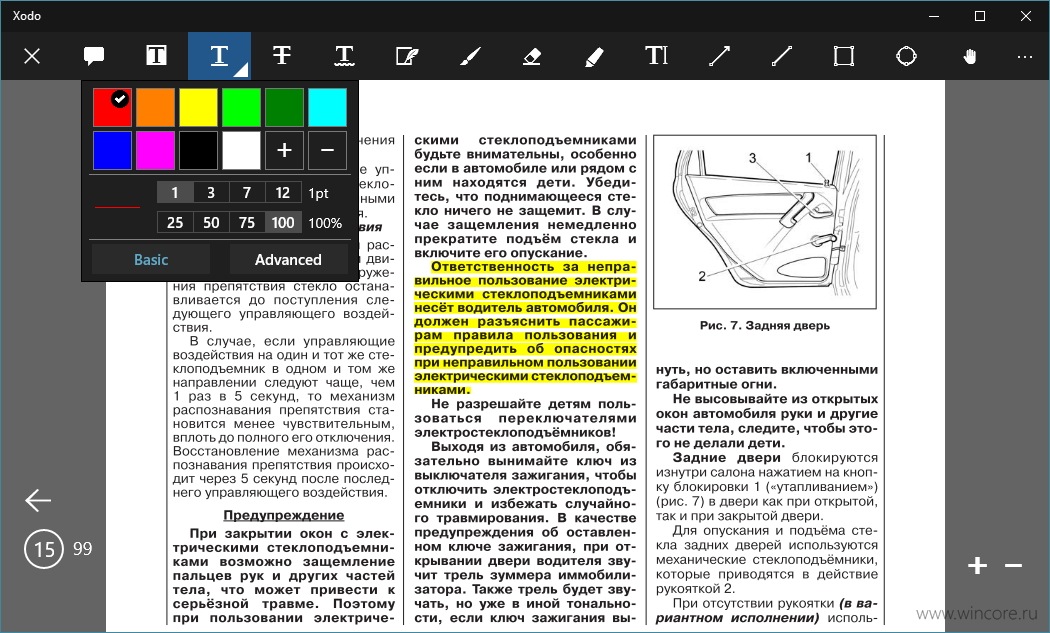Select the free highlighter marker tool
The image size is (1050, 633).
point(594,56)
